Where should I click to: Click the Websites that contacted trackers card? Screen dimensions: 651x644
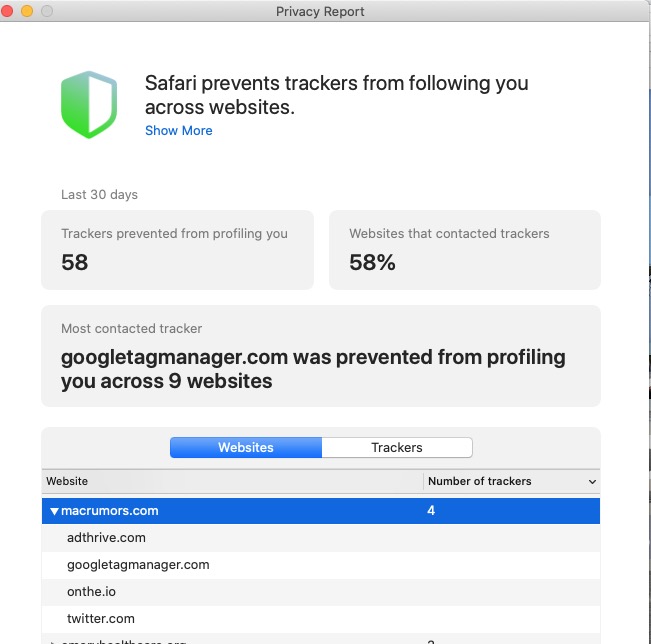[465, 250]
